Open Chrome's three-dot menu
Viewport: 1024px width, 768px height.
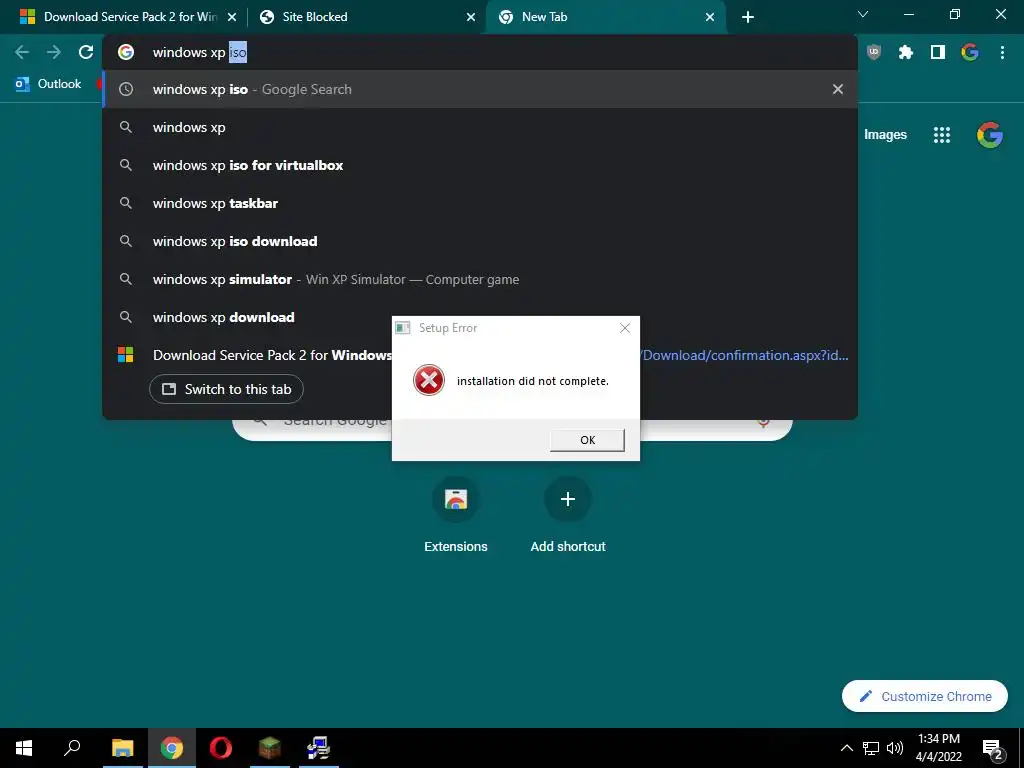[x=1002, y=52]
